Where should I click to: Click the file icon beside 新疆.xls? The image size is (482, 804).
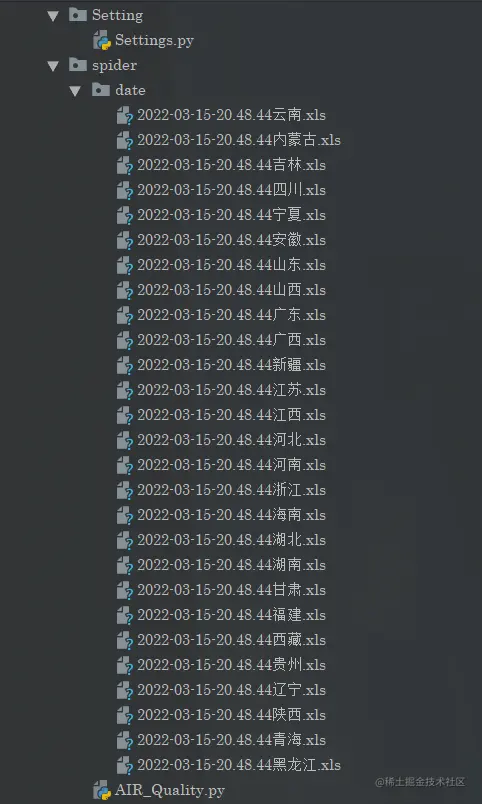click(125, 365)
